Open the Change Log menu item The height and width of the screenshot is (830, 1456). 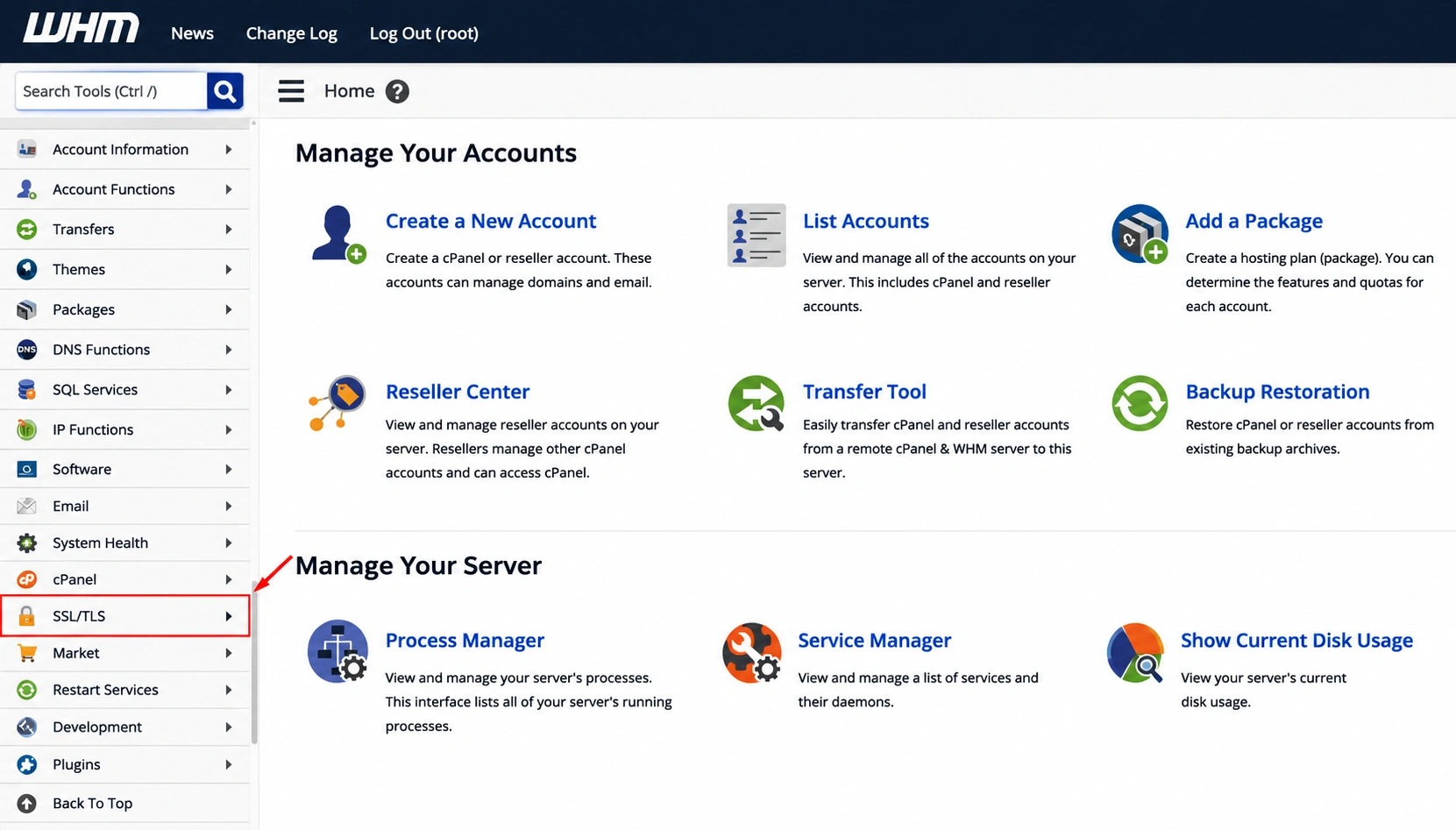(x=291, y=33)
